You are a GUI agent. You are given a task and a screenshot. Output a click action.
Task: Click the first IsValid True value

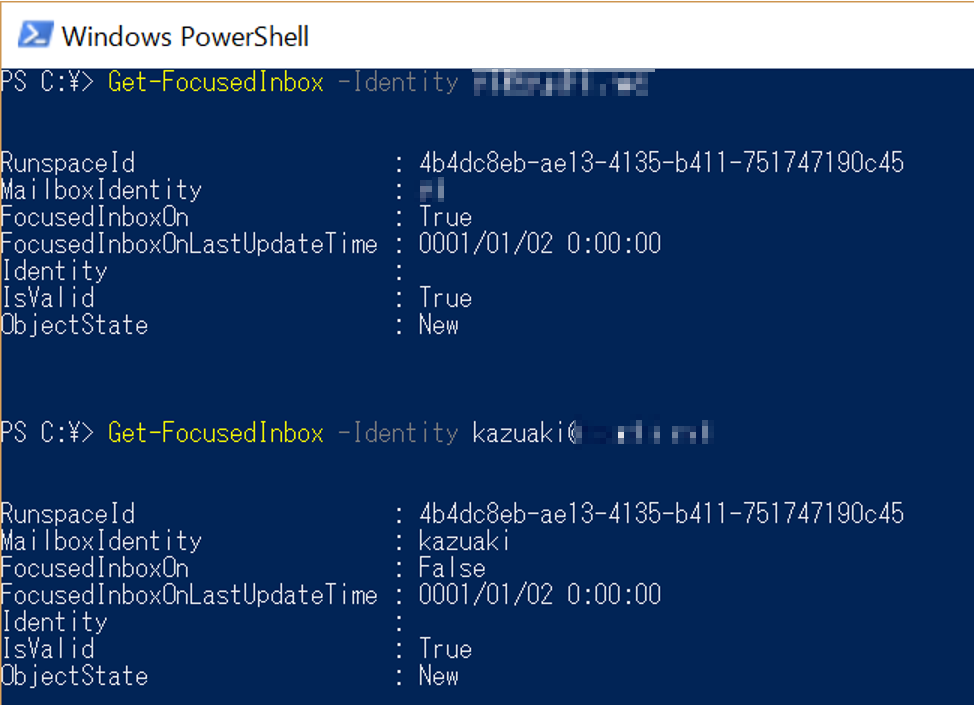pyautogui.click(x=445, y=298)
